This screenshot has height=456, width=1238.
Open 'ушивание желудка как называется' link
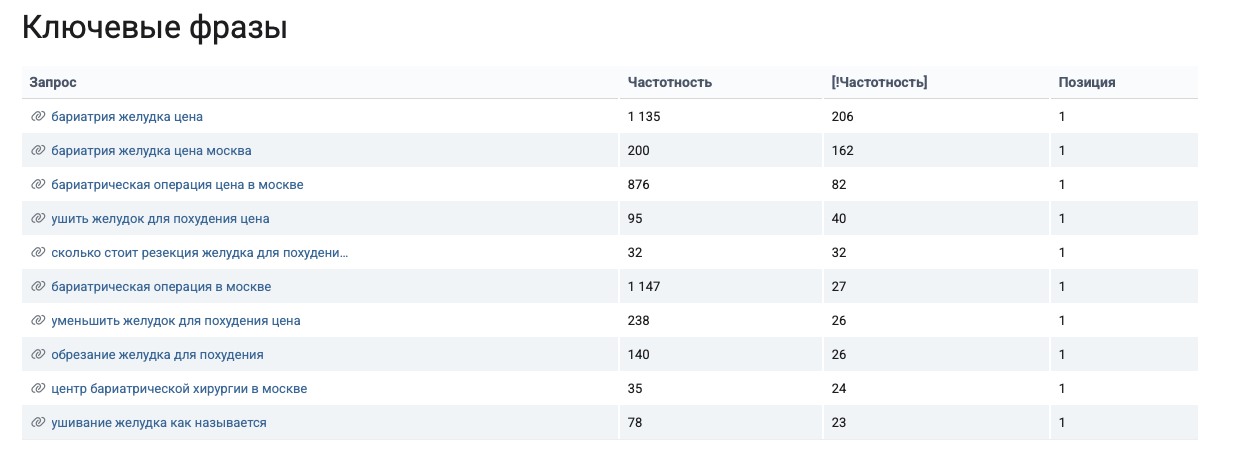(x=159, y=423)
